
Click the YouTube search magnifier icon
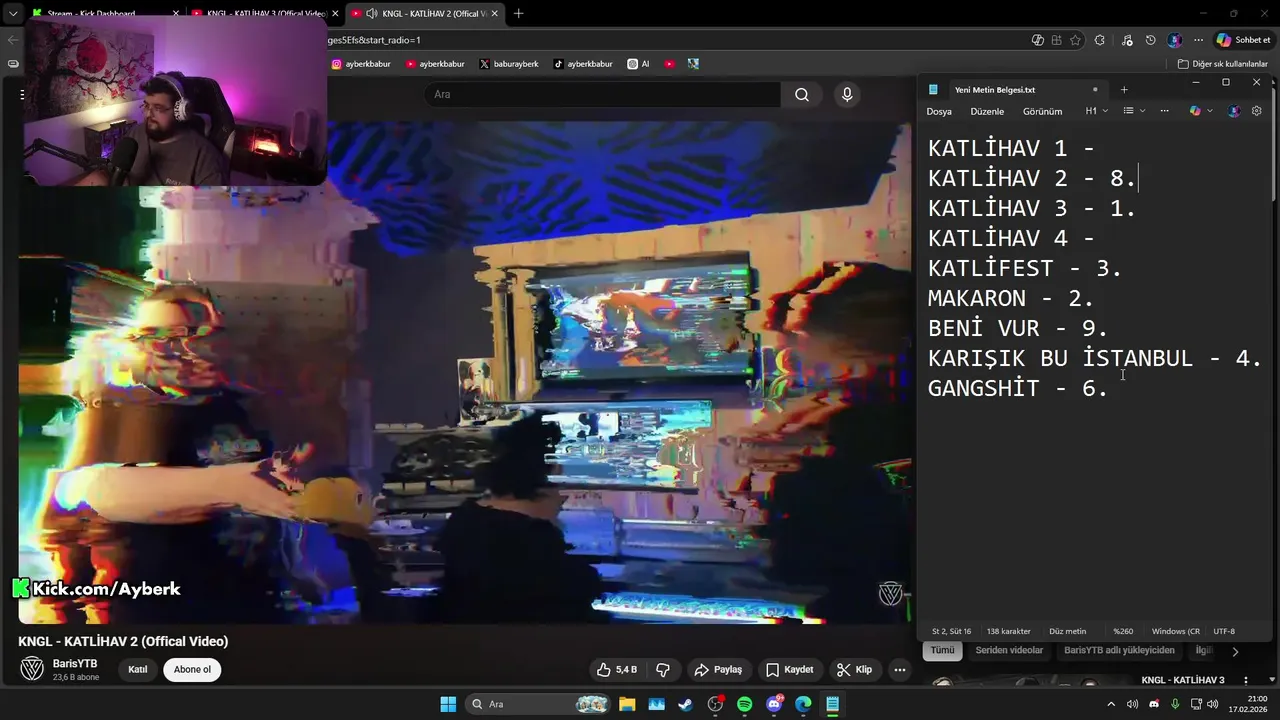tap(802, 94)
